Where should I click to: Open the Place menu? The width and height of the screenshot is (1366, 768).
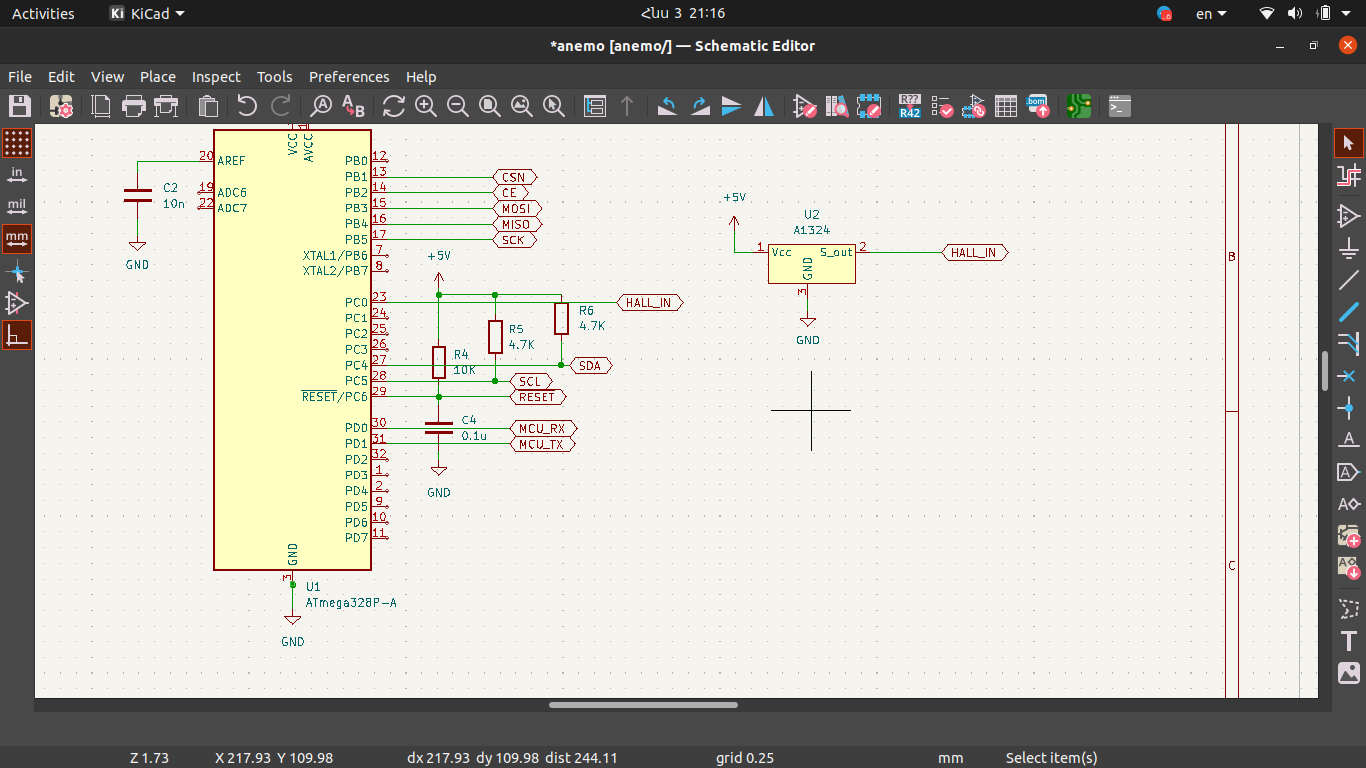coord(157,76)
